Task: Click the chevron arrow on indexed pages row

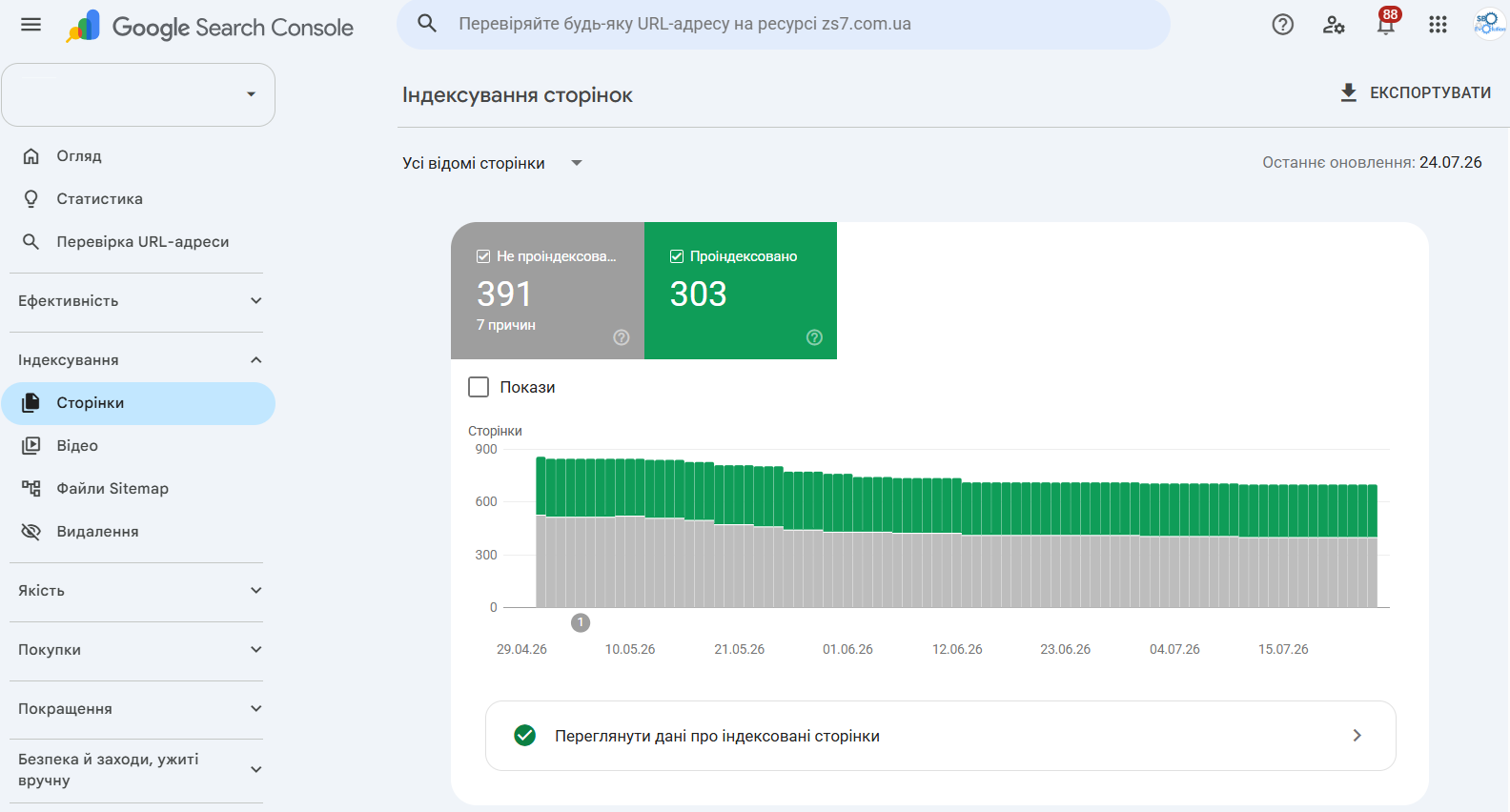Action: [1357, 736]
